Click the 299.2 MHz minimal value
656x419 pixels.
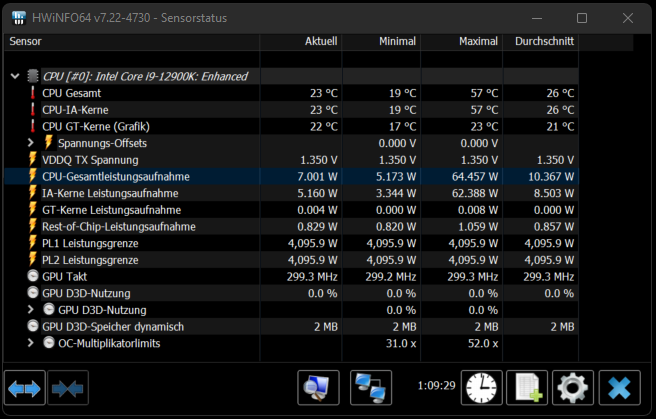(391, 277)
